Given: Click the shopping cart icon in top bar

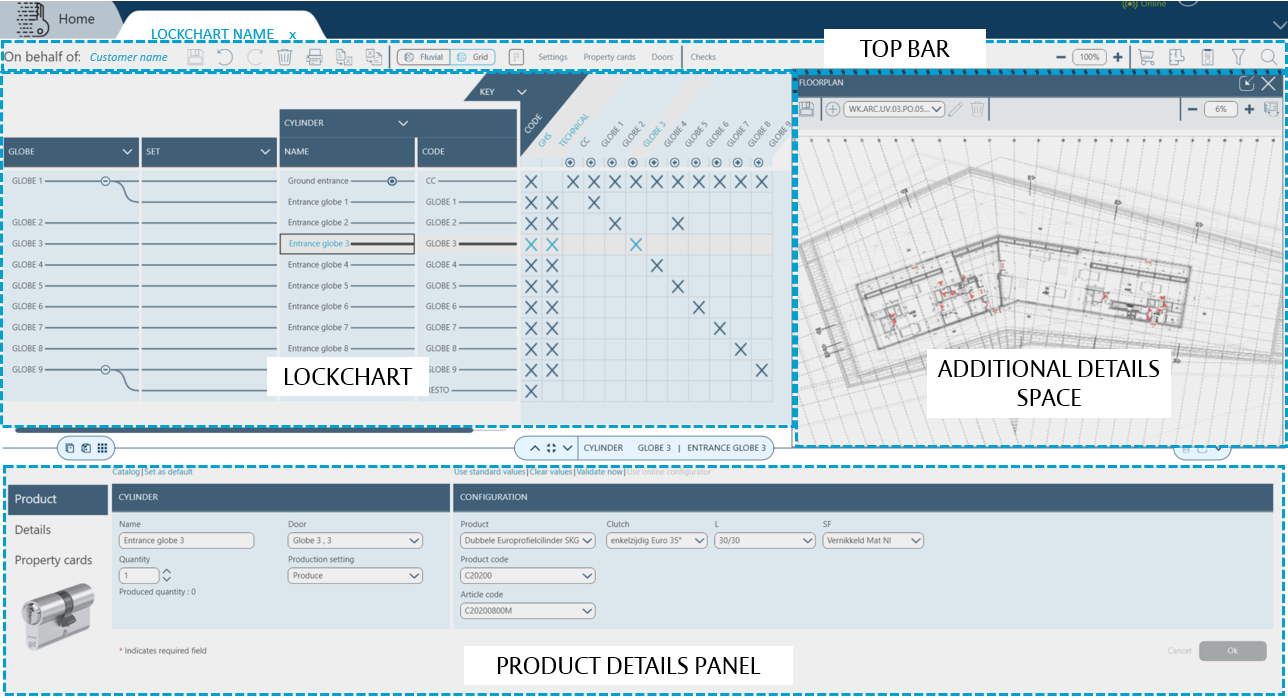Looking at the screenshot, I should [x=1146, y=57].
